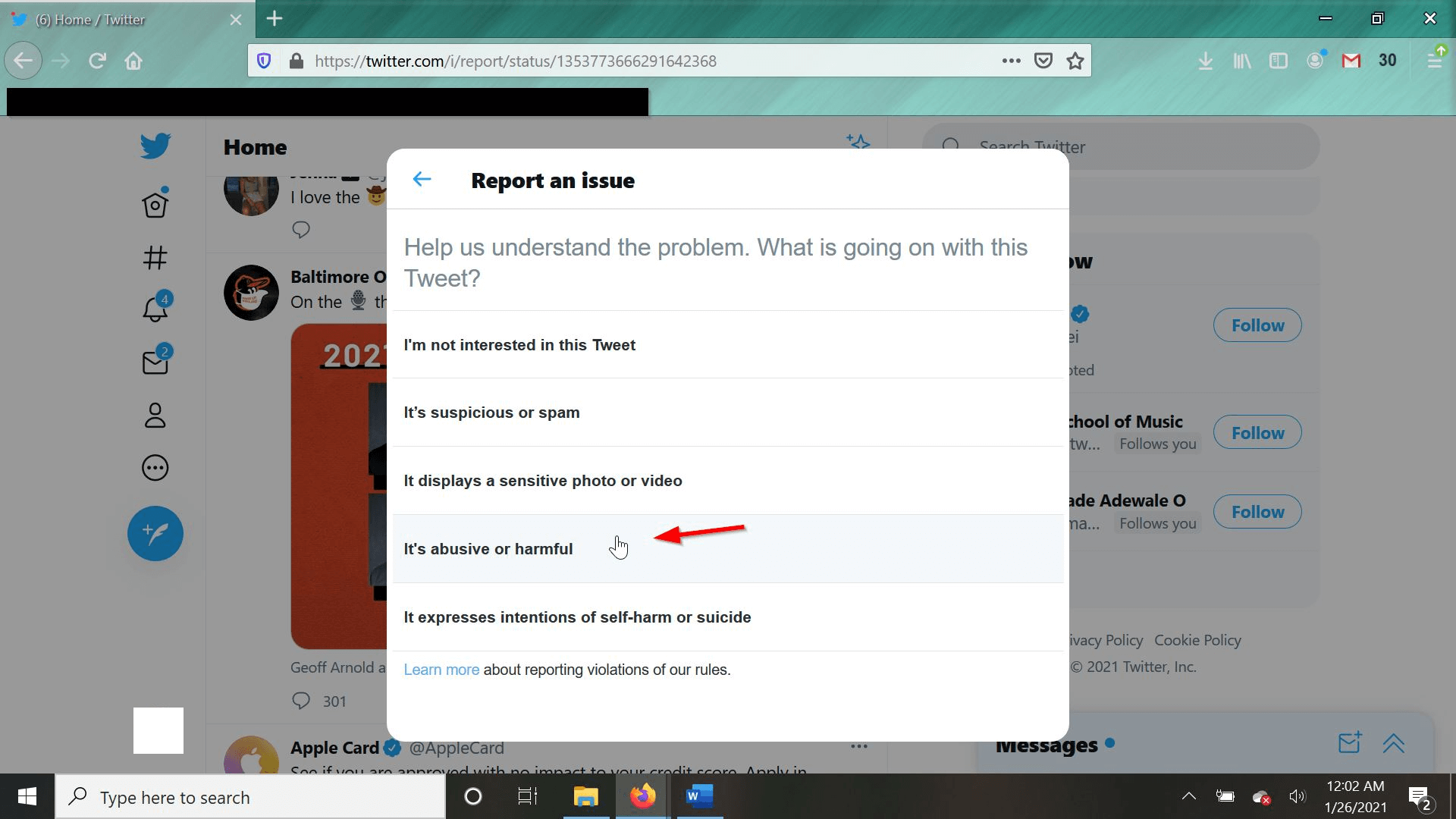Image resolution: width=1456 pixels, height=819 pixels.
Task: Click the bookmark star icon in toolbar
Action: click(1075, 60)
